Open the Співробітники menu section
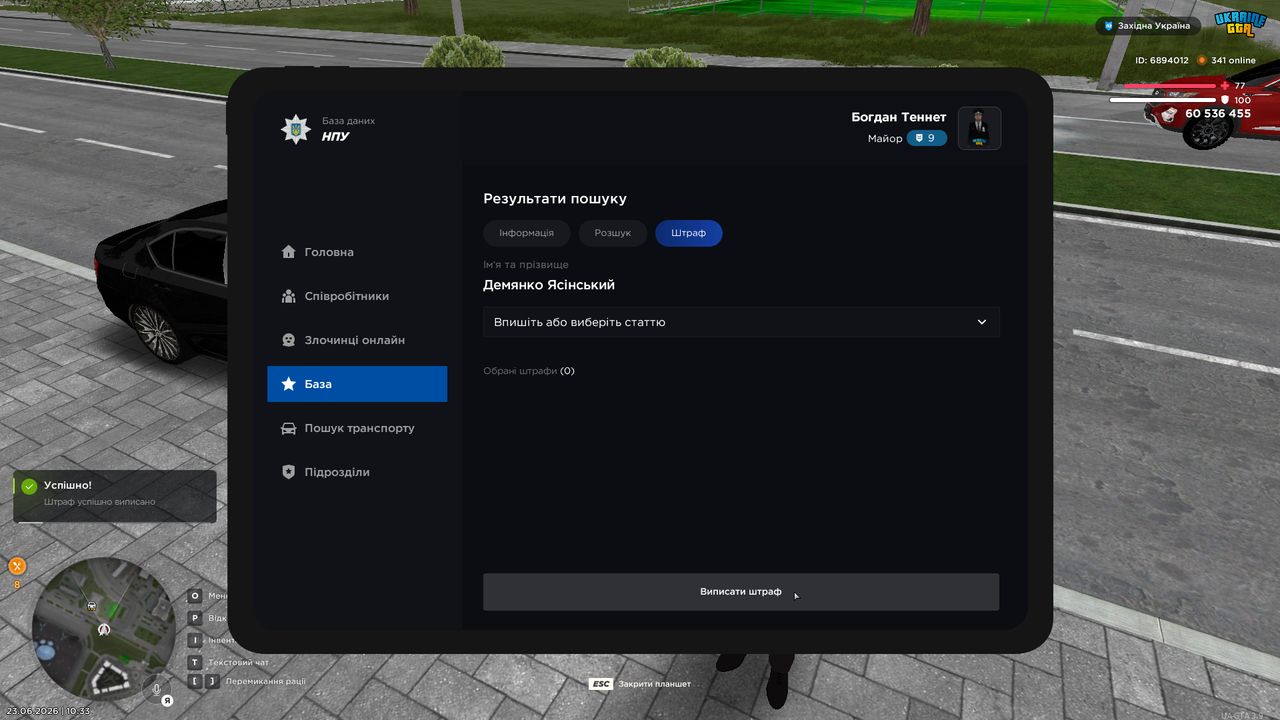 357,296
